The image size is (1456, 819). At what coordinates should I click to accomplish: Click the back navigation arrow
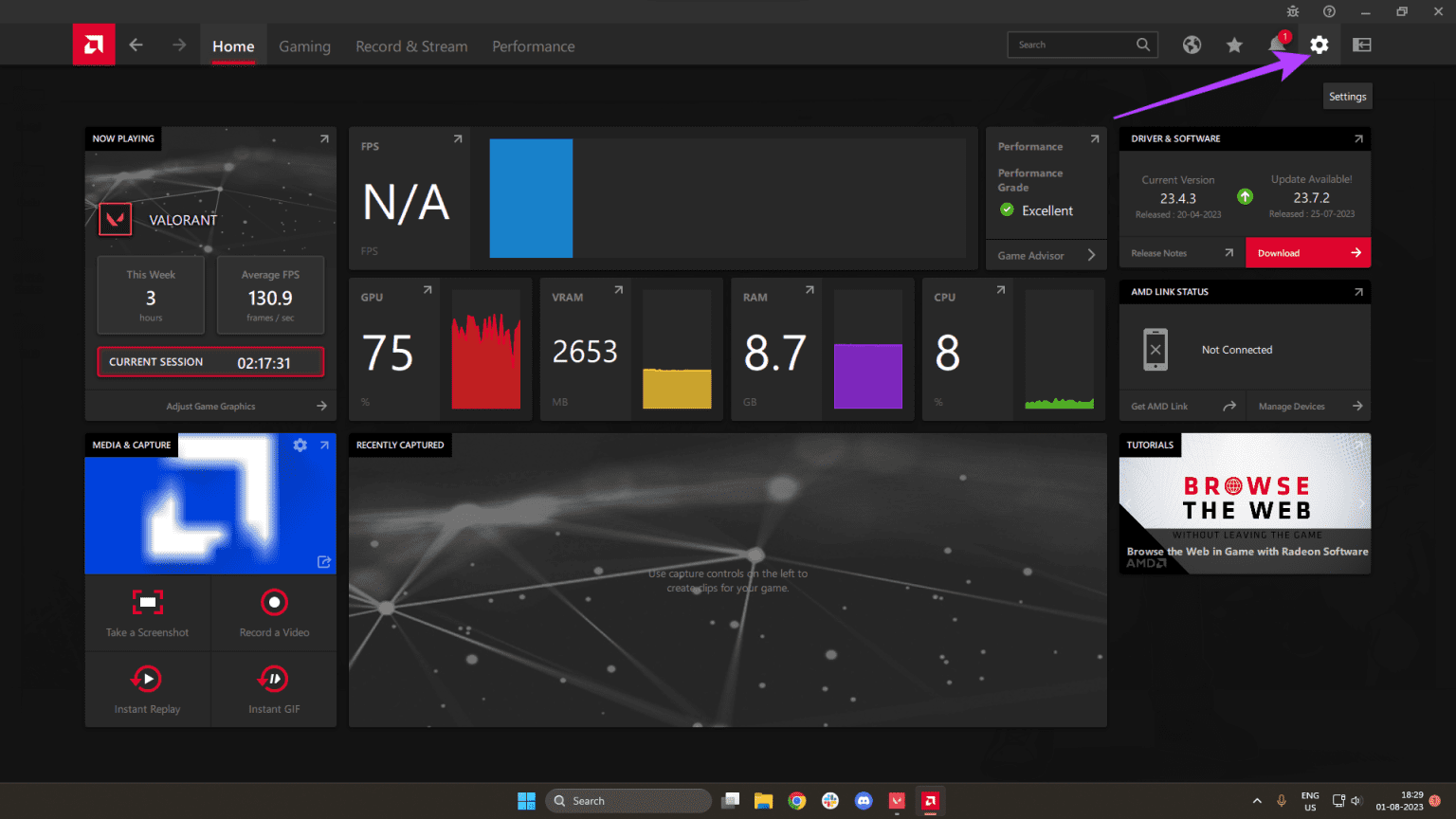pyautogui.click(x=136, y=45)
